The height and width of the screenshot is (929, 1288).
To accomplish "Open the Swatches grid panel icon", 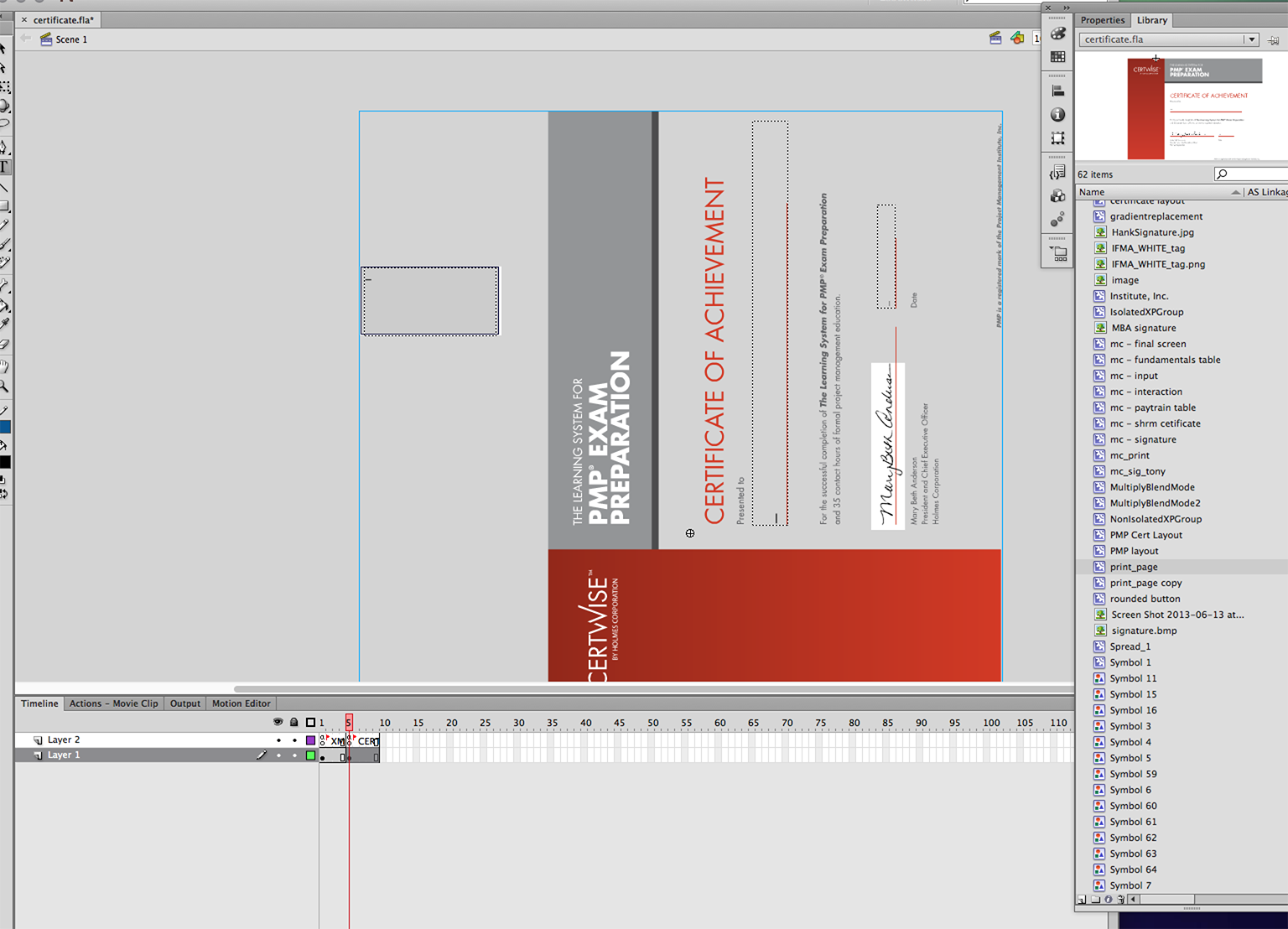I will point(1058,57).
